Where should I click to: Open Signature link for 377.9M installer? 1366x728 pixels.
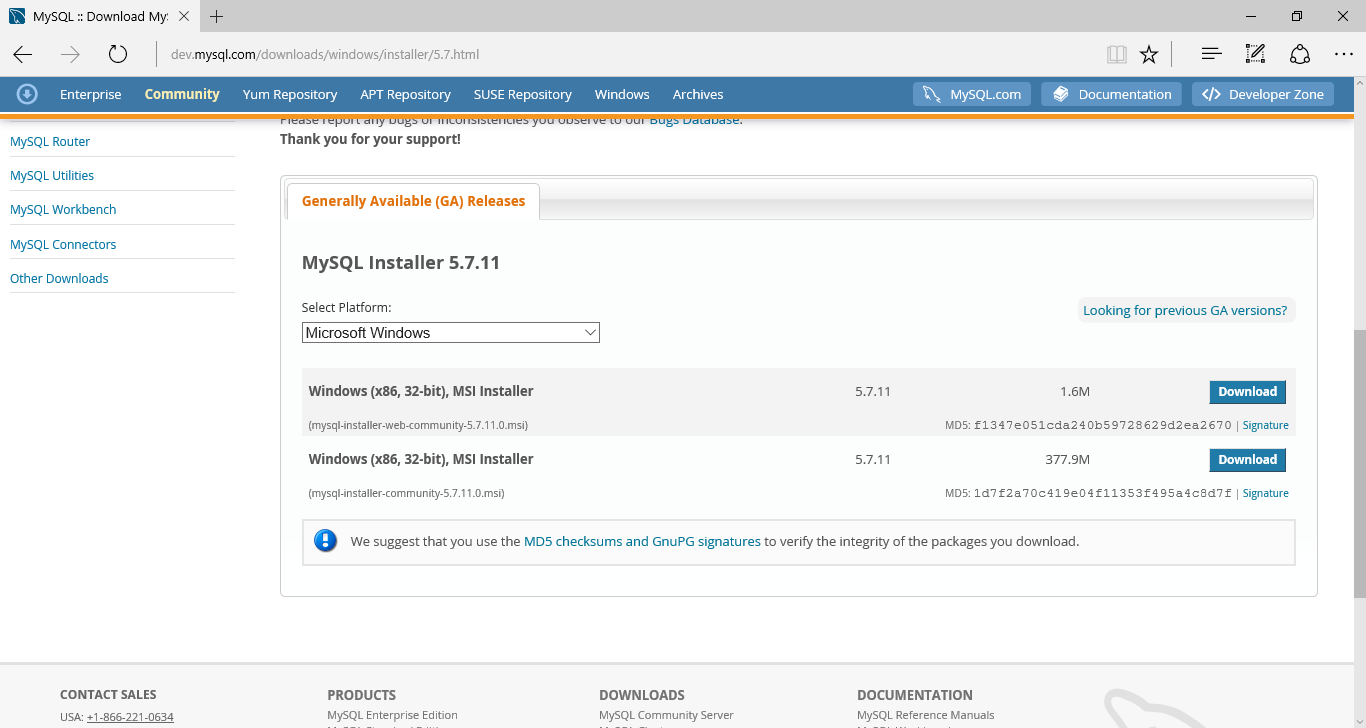point(1265,493)
